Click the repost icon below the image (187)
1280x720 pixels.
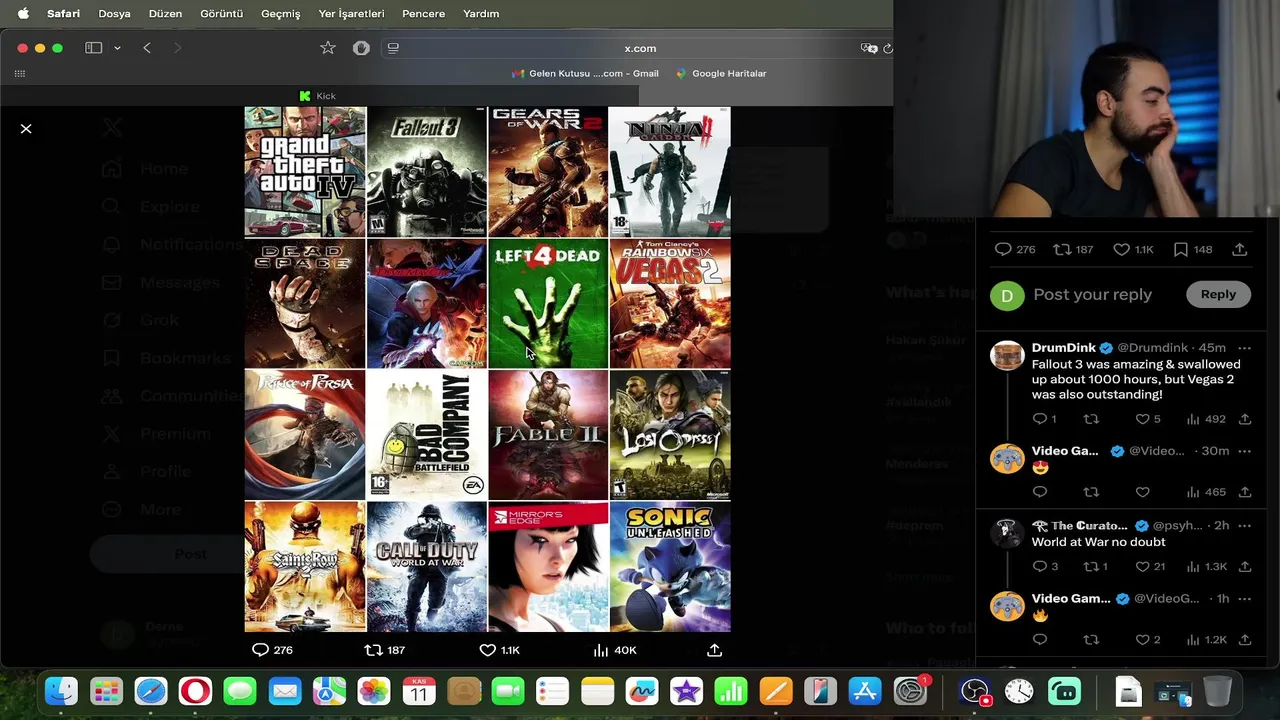click(373, 650)
